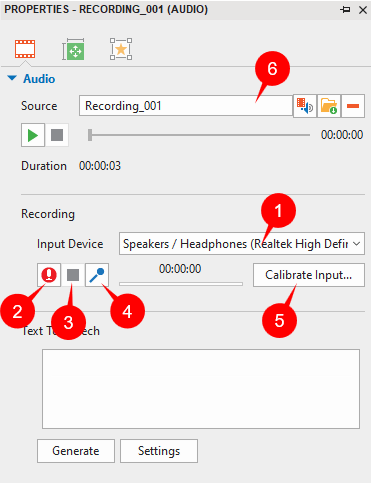The image size is (371, 483).
Task: Click the Generate button
Action: [76, 451]
